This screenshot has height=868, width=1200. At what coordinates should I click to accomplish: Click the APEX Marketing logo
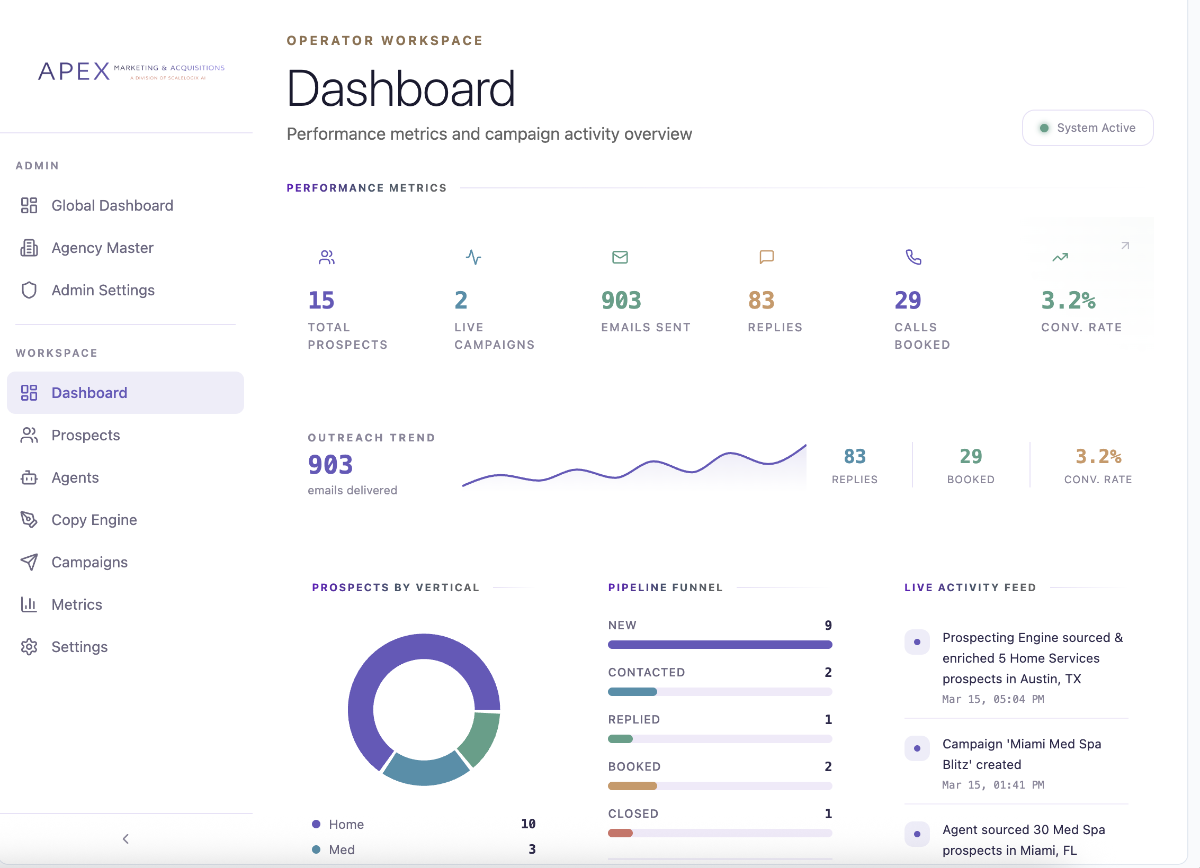(130, 70)
